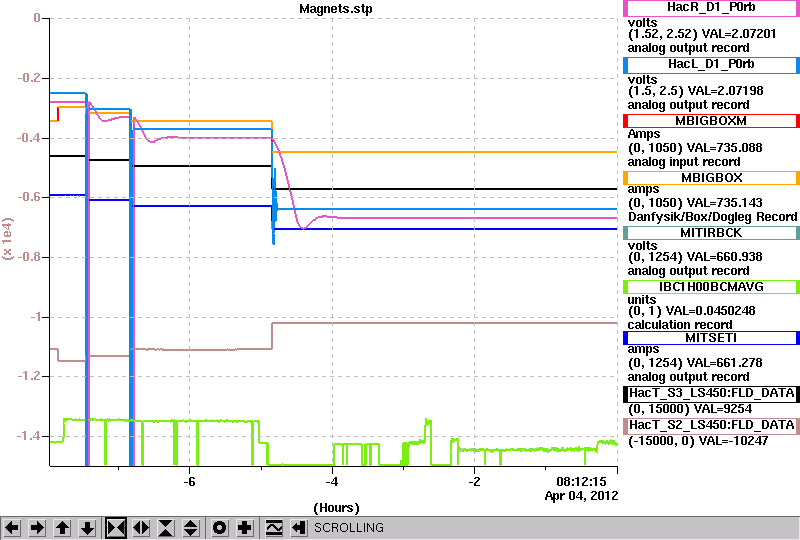Select the HacL_D1_P0rb curve legend
Viewport: 800px width, 540px height.
(711, 65)
